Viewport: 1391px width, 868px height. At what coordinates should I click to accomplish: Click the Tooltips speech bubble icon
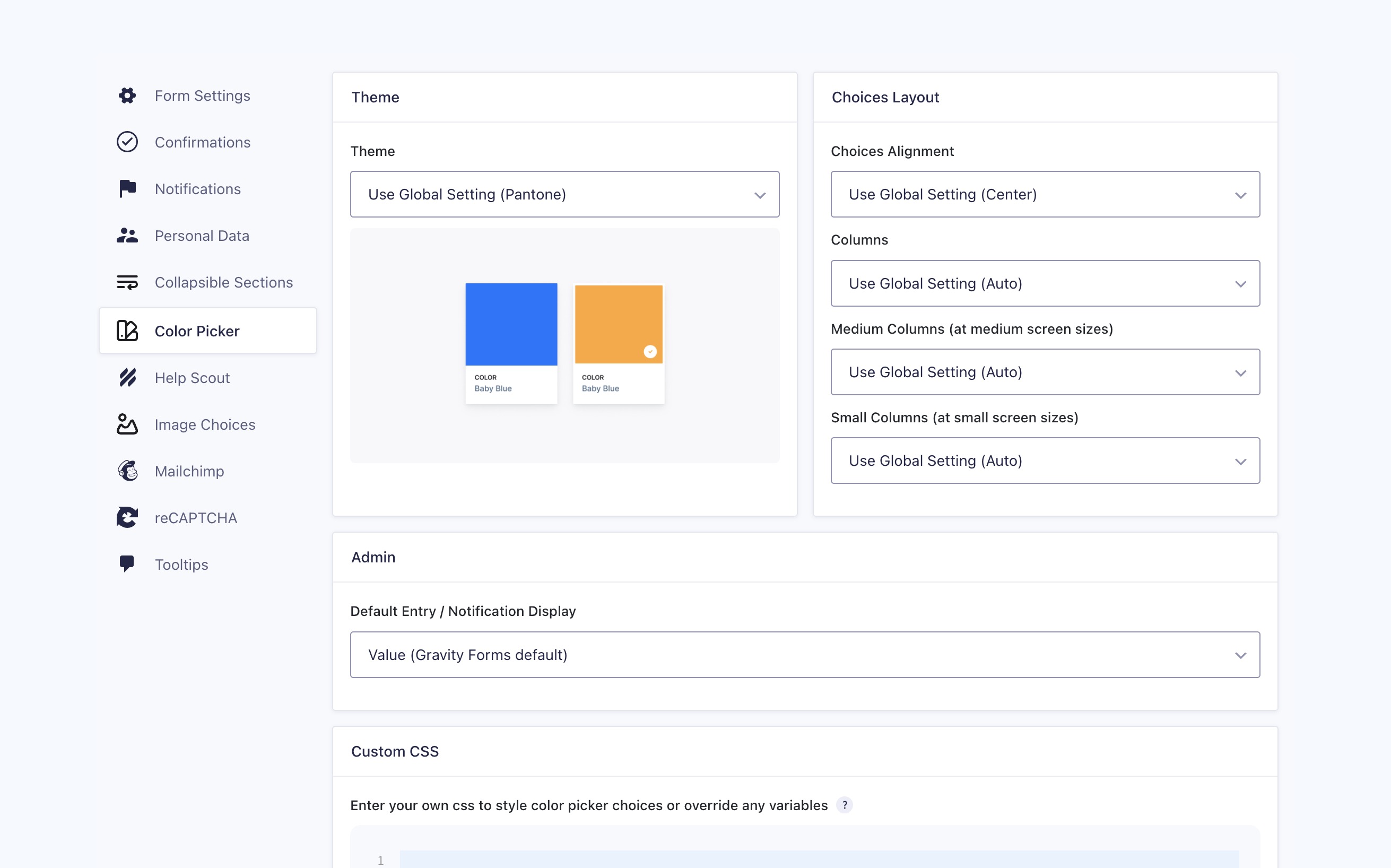(127, 563)
